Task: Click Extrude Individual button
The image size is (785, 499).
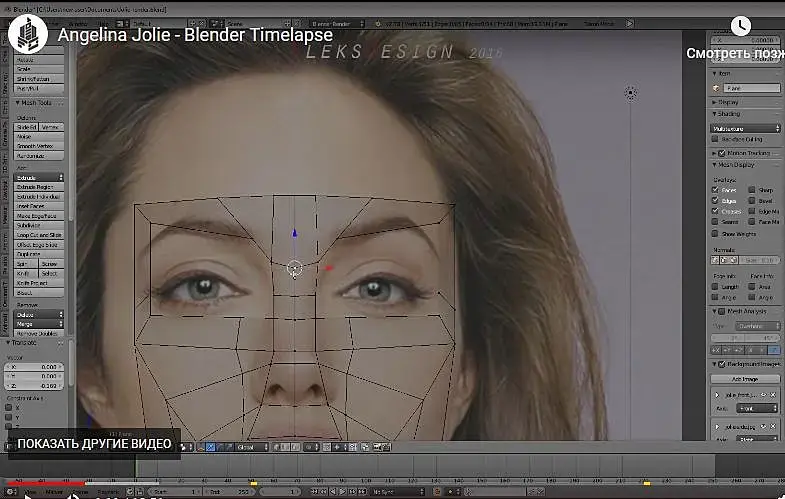Action: pyautogui.click(x=39, y=196)
